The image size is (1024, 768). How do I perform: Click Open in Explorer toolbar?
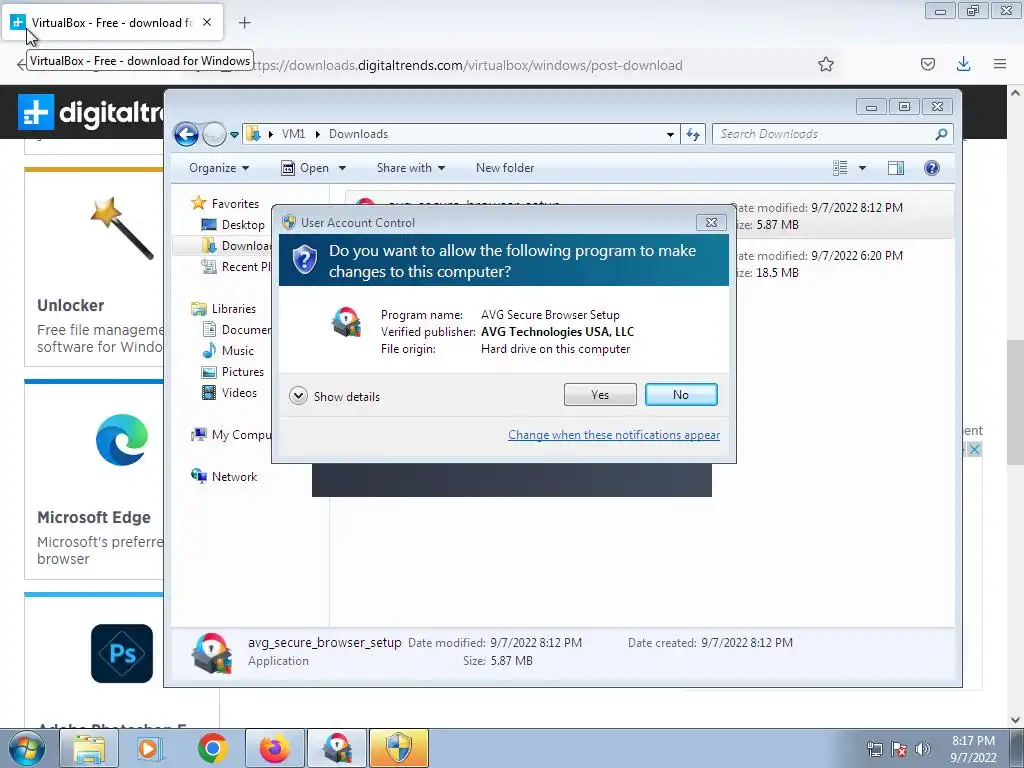[x=306, y=168]
